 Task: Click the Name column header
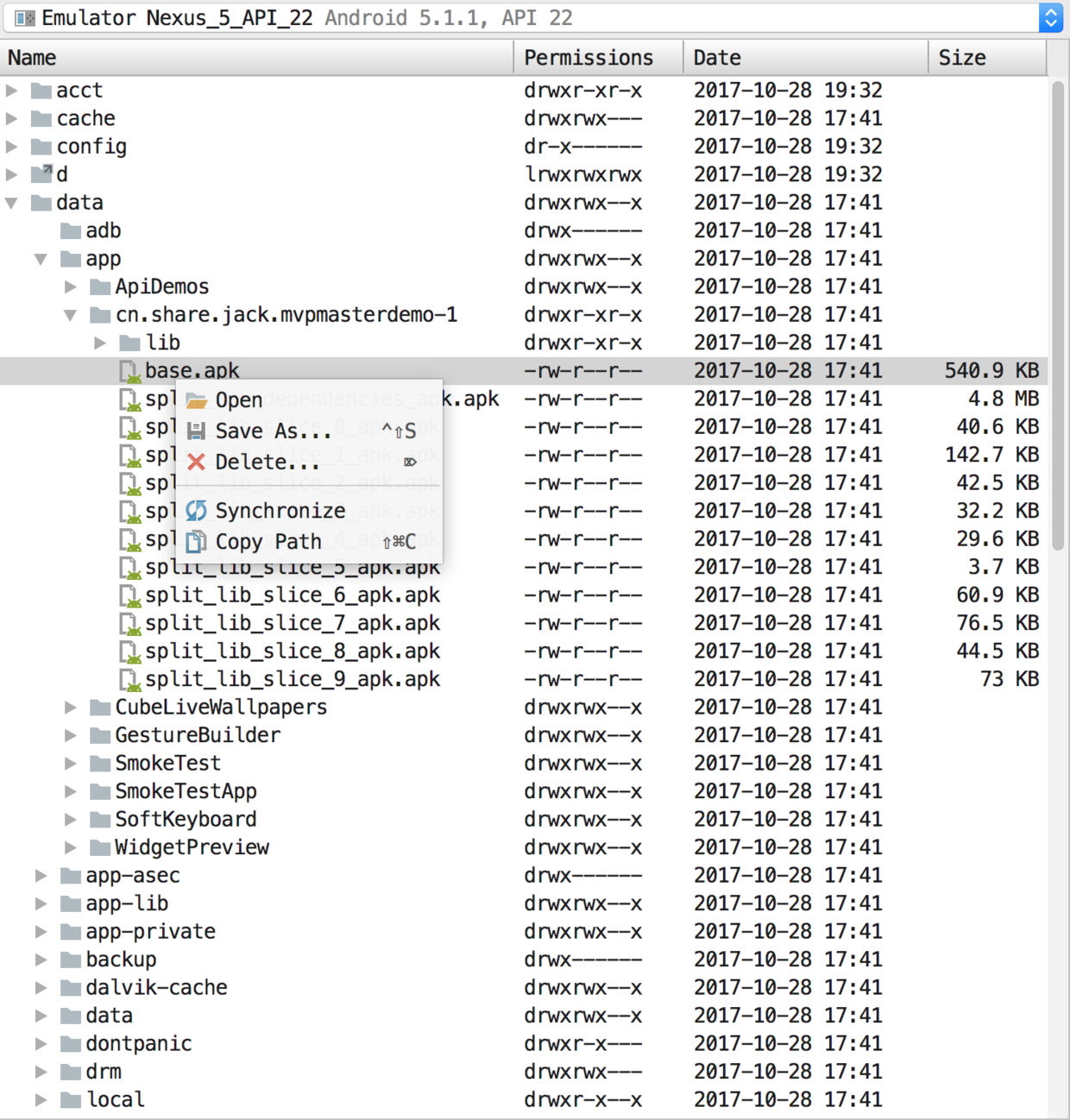[x=257, y=58]
